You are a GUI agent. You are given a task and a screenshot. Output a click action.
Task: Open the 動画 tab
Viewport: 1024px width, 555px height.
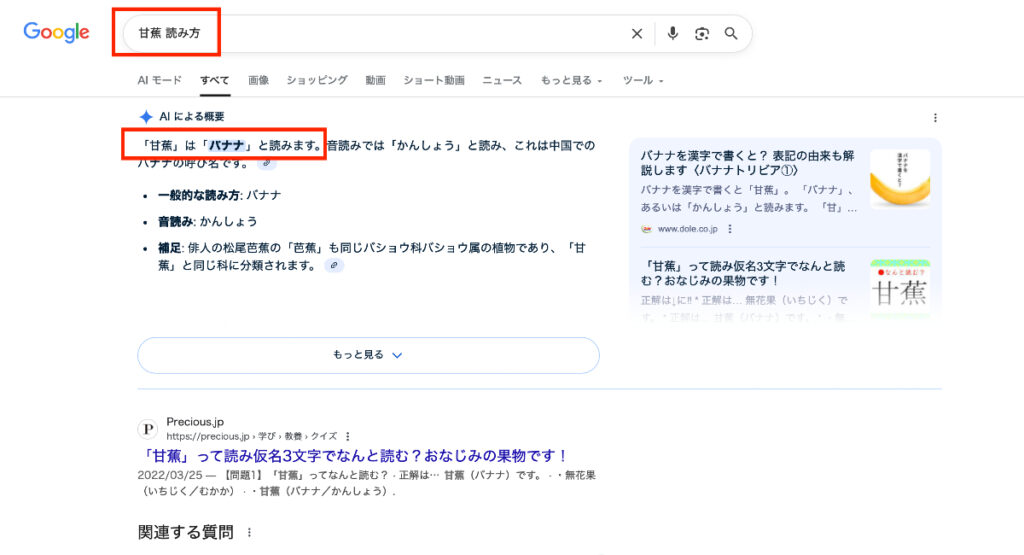(375, 80)
